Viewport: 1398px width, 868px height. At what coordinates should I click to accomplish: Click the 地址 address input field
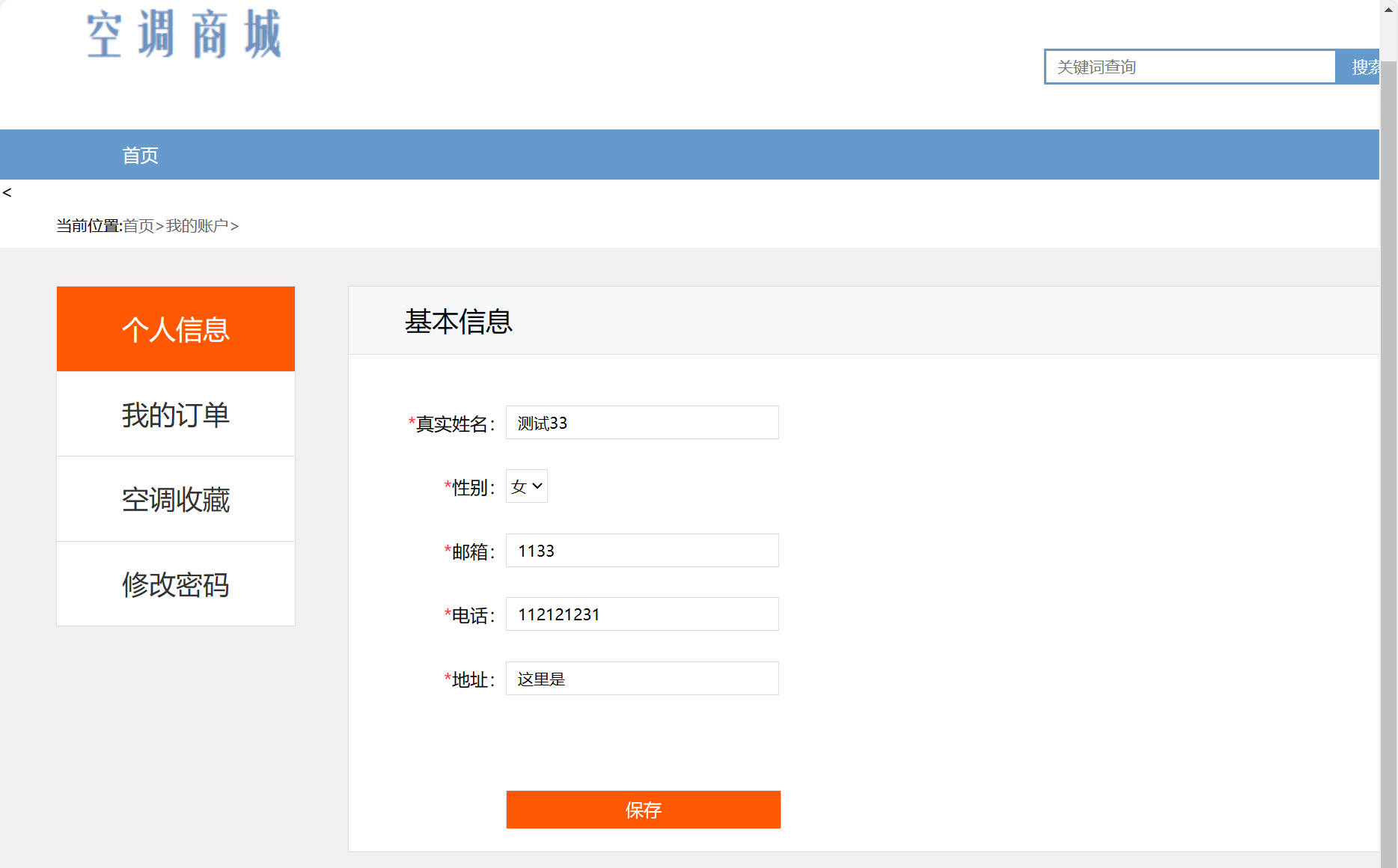642,678
